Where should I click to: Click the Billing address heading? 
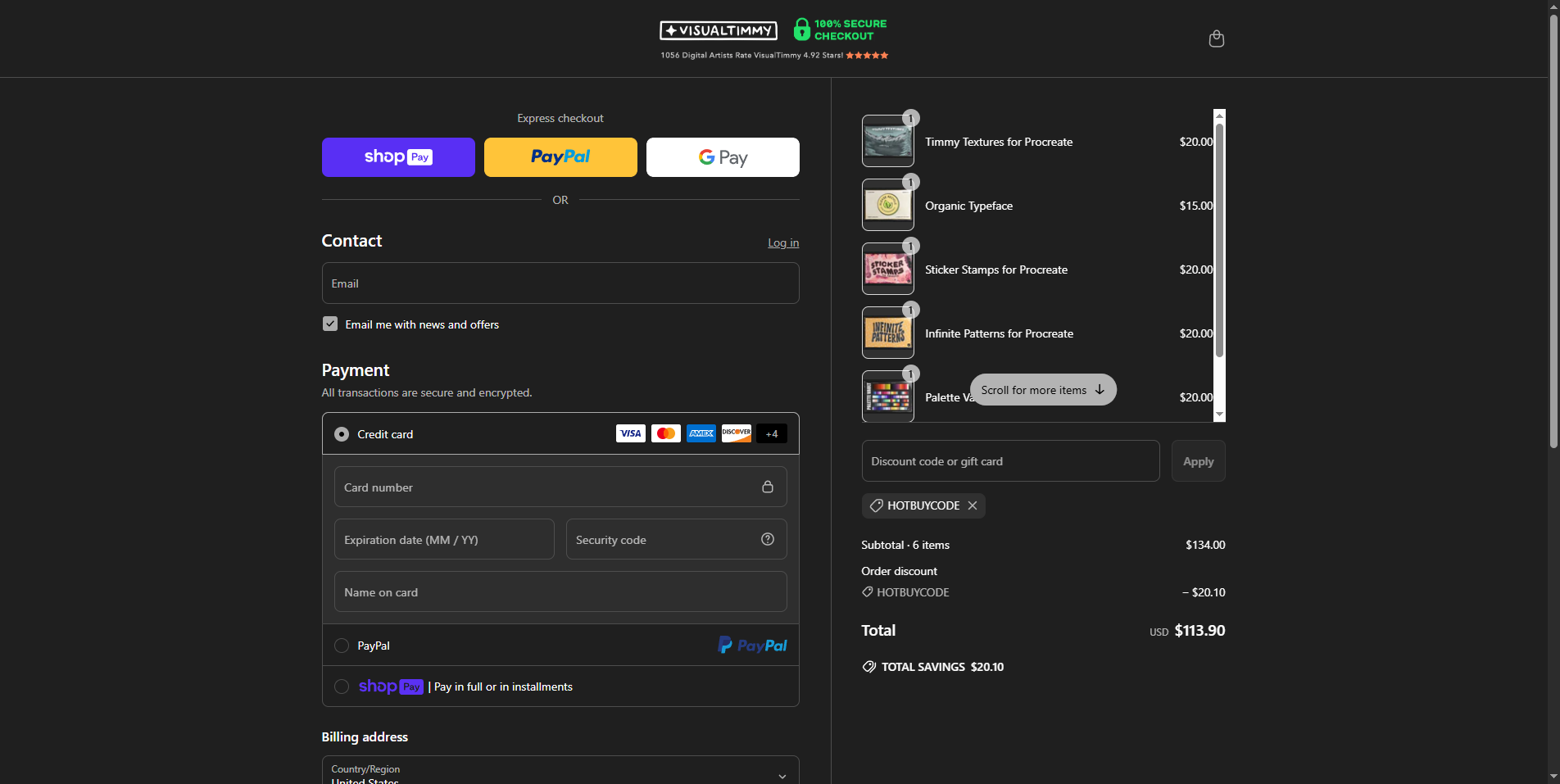(x=365, y=736)
